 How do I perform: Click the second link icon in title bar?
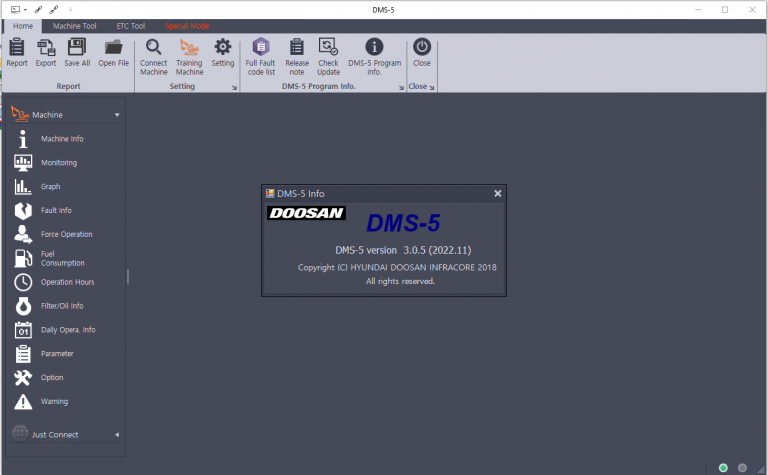(54, 9)
